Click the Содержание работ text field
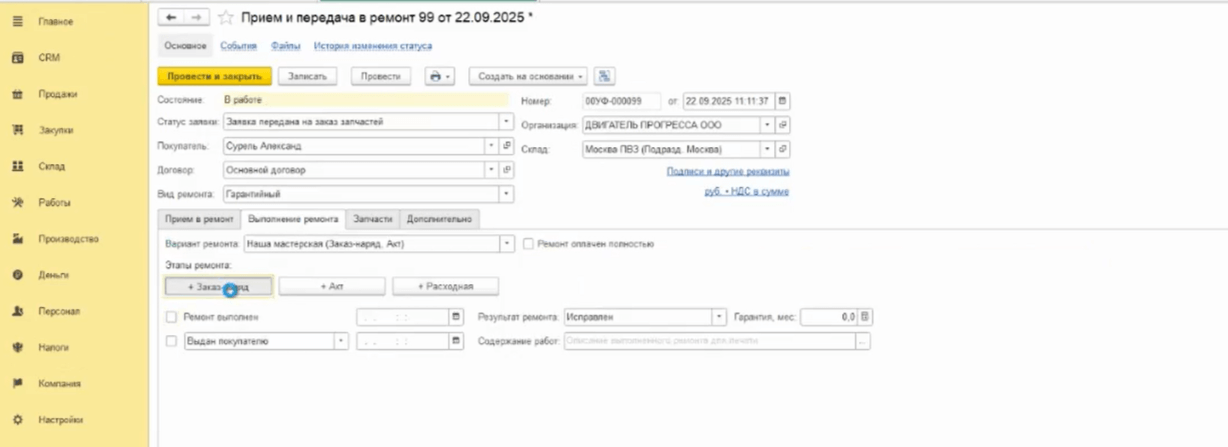Viewport: 1228px width, 447px height. point(709,341)
